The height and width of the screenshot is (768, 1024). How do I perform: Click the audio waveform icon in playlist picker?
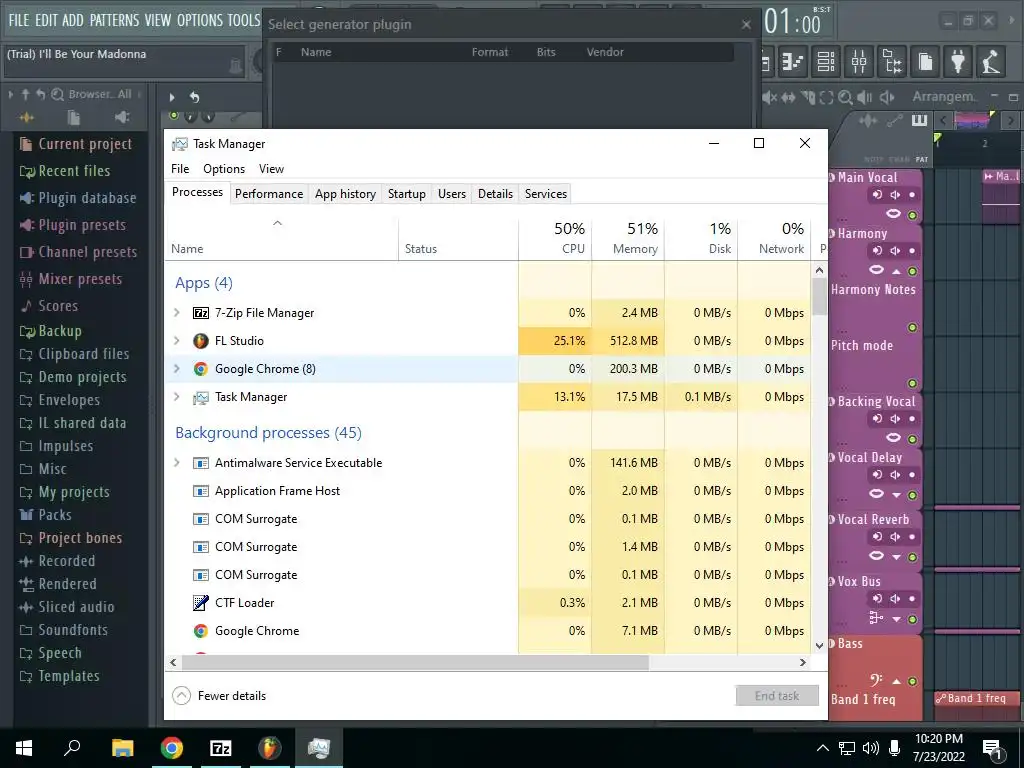(x=868, y=120)
